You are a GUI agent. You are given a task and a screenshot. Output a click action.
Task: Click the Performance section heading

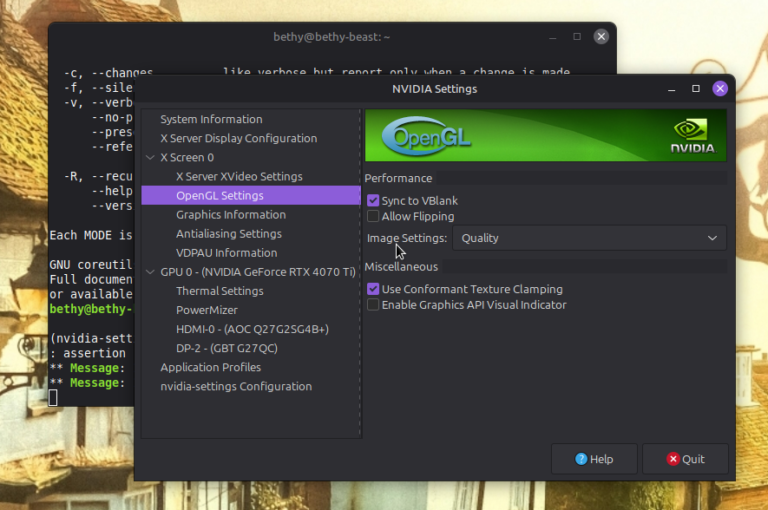pyautogui.click(x=398, y=178)
